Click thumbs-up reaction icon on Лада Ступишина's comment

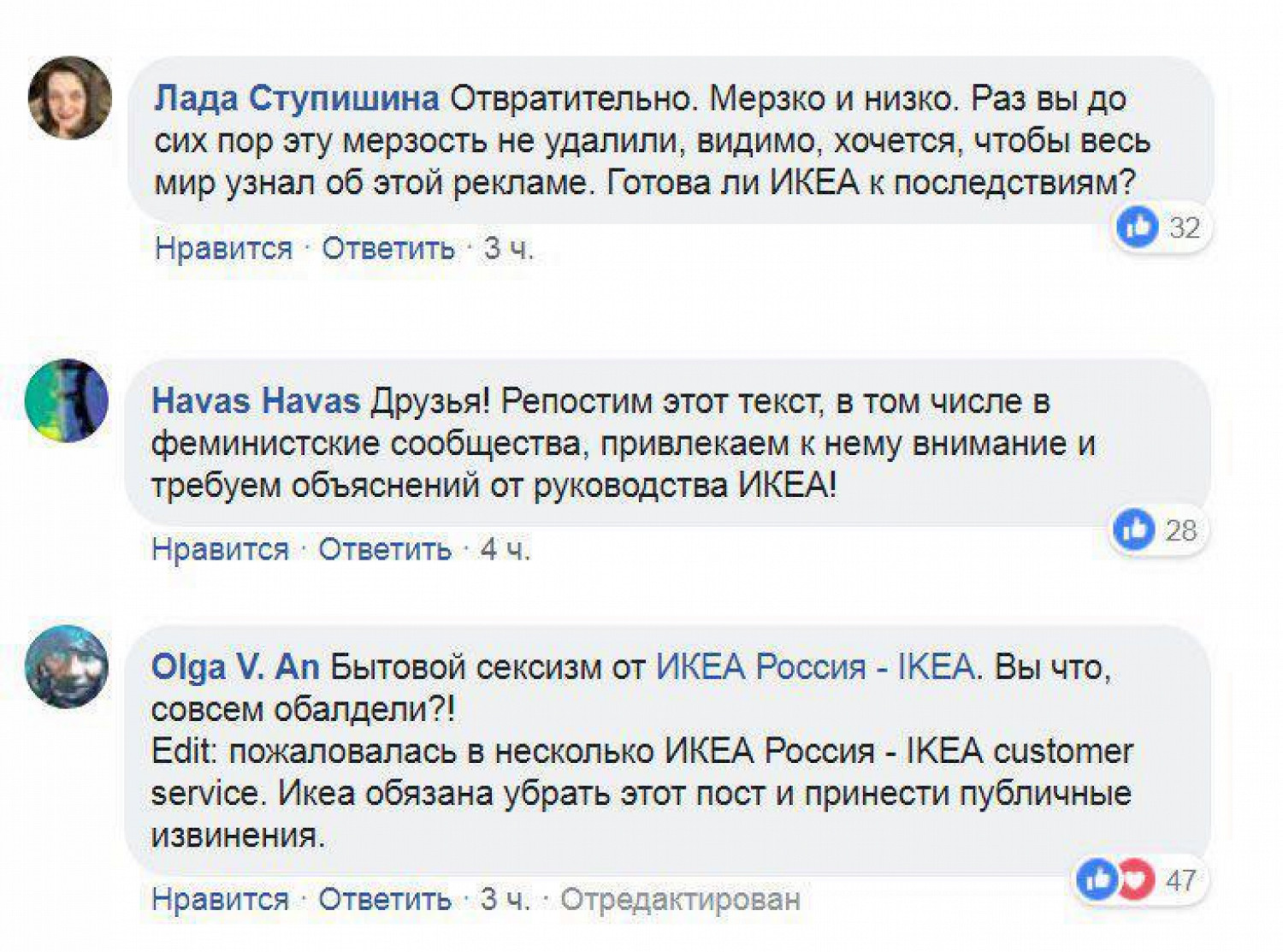tap(1138, 228)
